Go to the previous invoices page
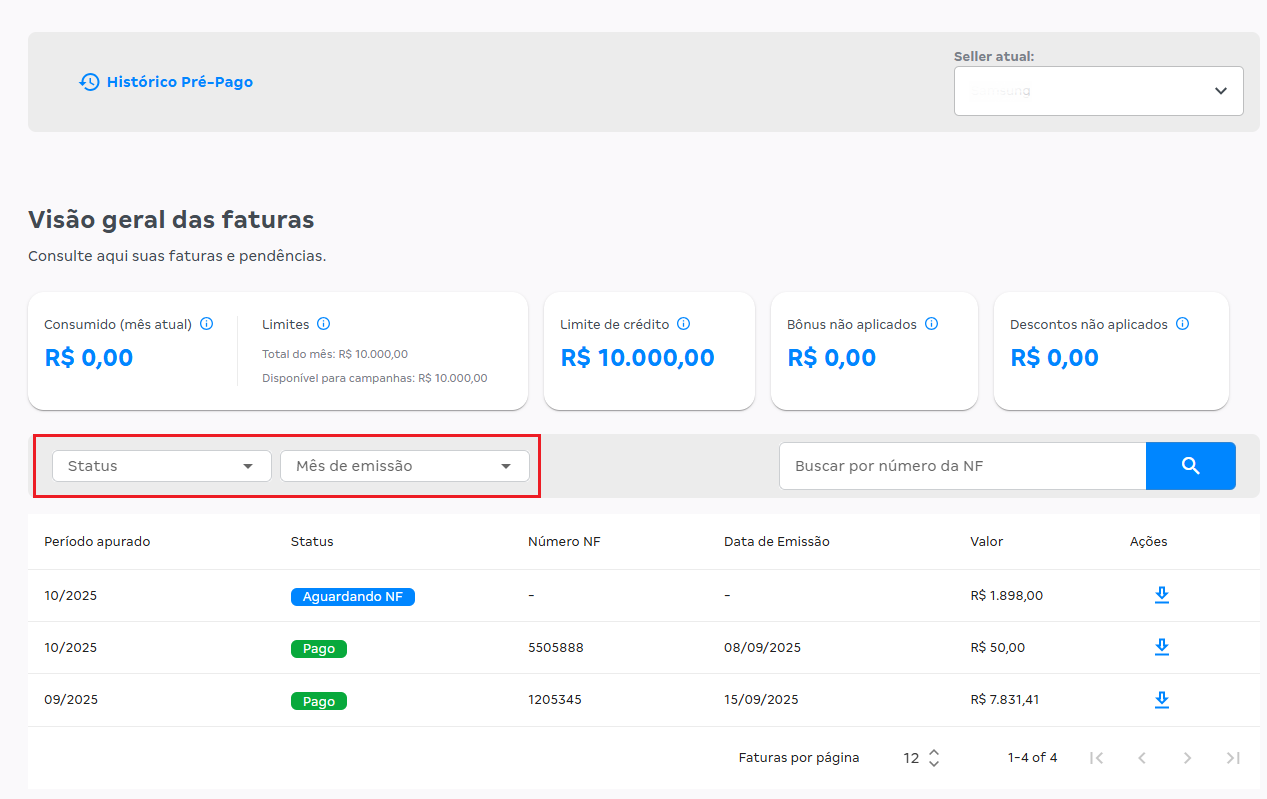This screenshot has width=1267, height=799. point(1142,758)
